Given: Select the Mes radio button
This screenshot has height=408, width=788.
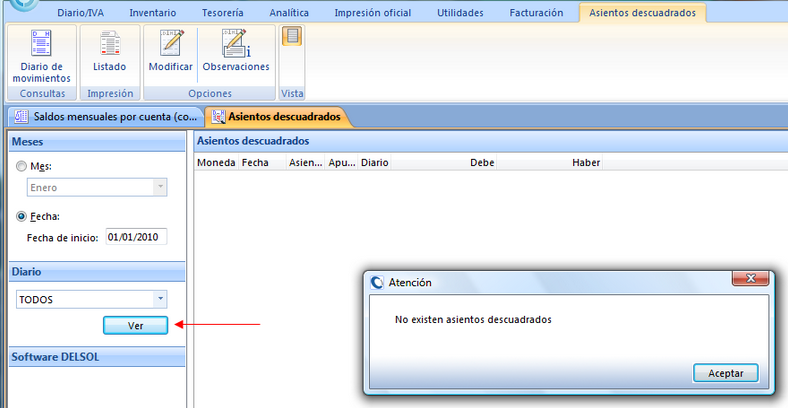Looking at the screenshot, I should click(22, 166).
